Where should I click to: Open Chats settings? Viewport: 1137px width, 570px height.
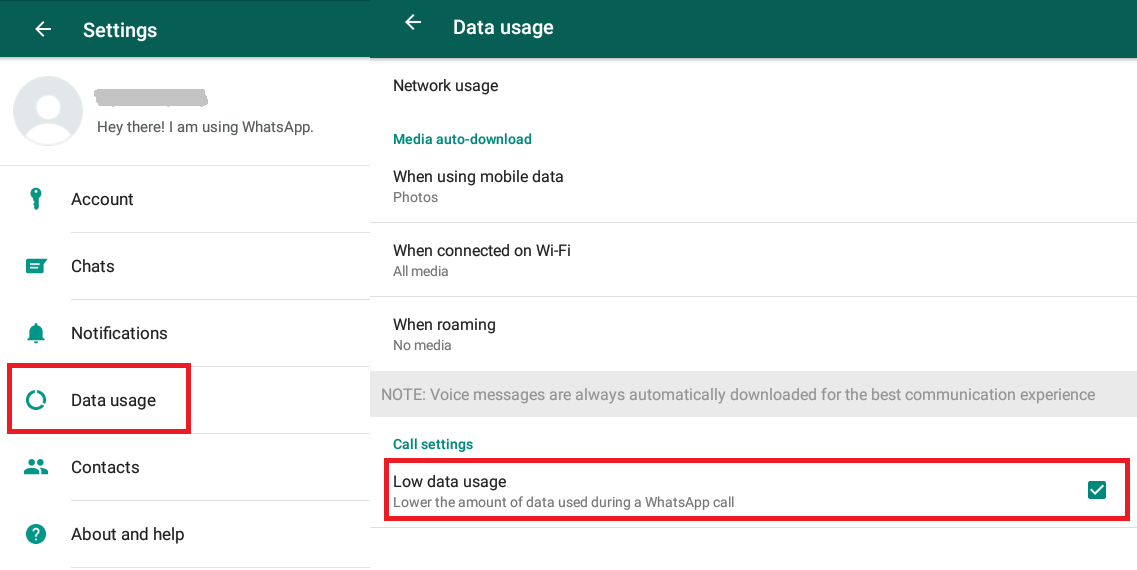pyautogui.click(x=185, y=266)
